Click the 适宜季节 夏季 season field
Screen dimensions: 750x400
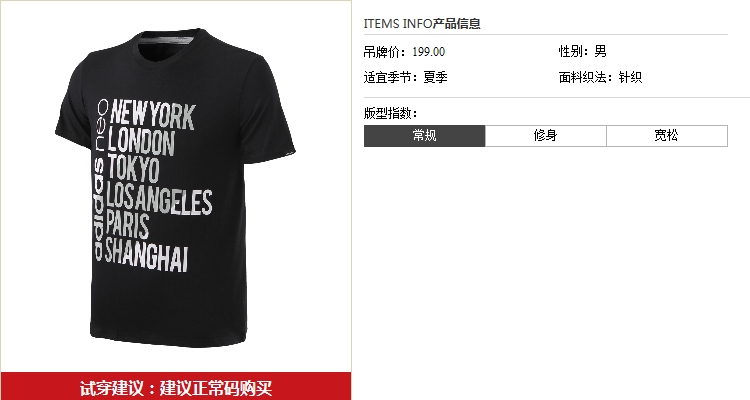click(x=405, y=77)
